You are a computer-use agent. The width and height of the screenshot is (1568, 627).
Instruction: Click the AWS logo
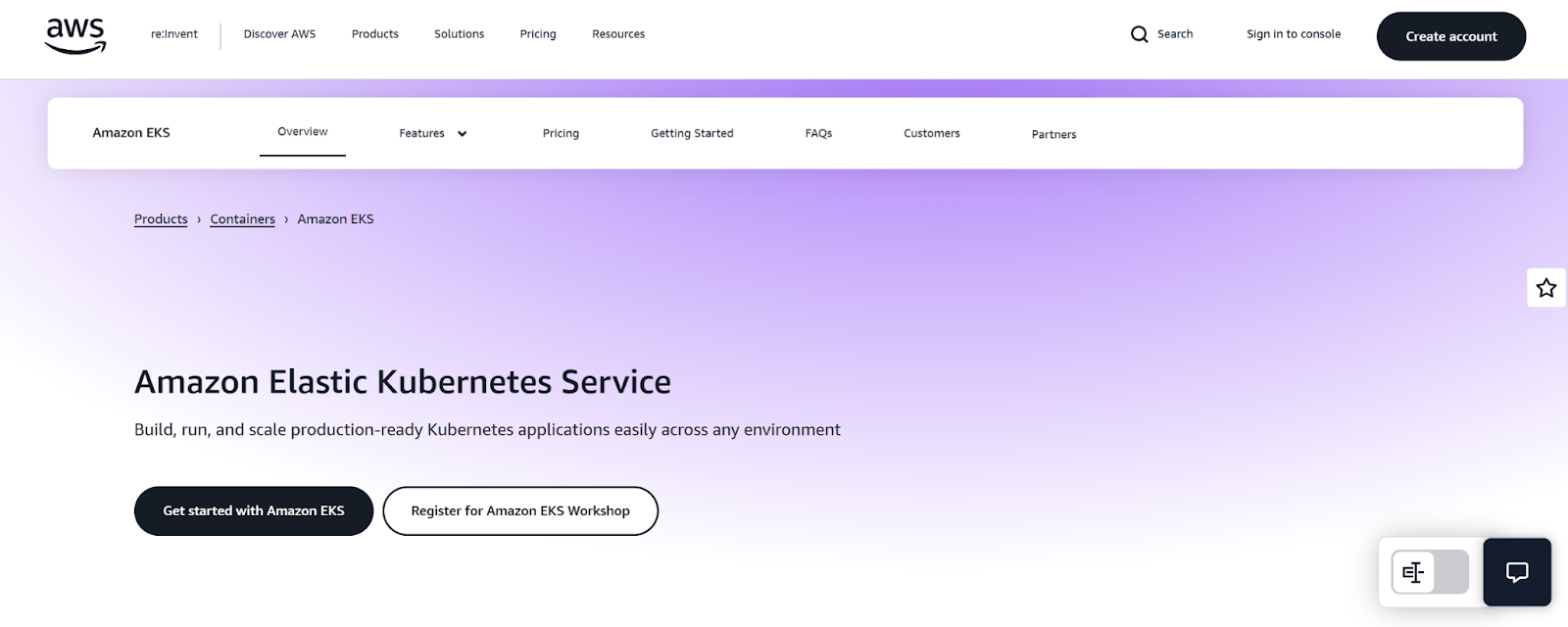[75, 36]
